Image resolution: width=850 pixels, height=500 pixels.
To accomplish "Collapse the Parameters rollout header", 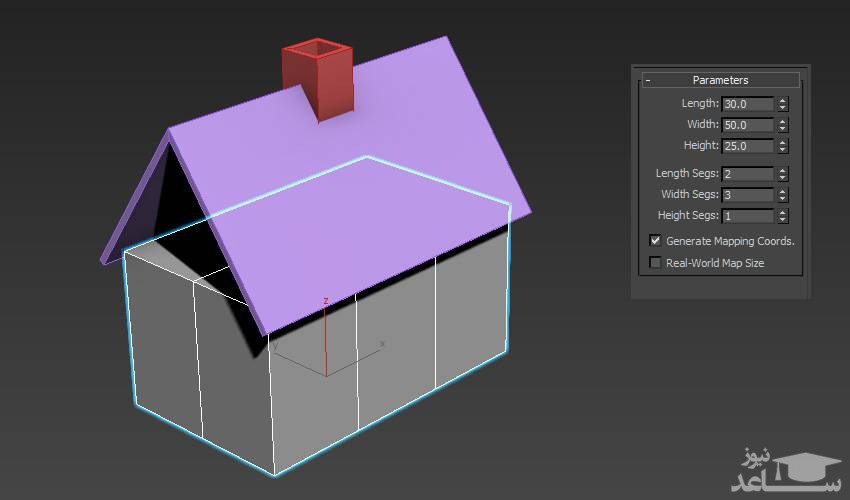I will (x=720, y=80).
